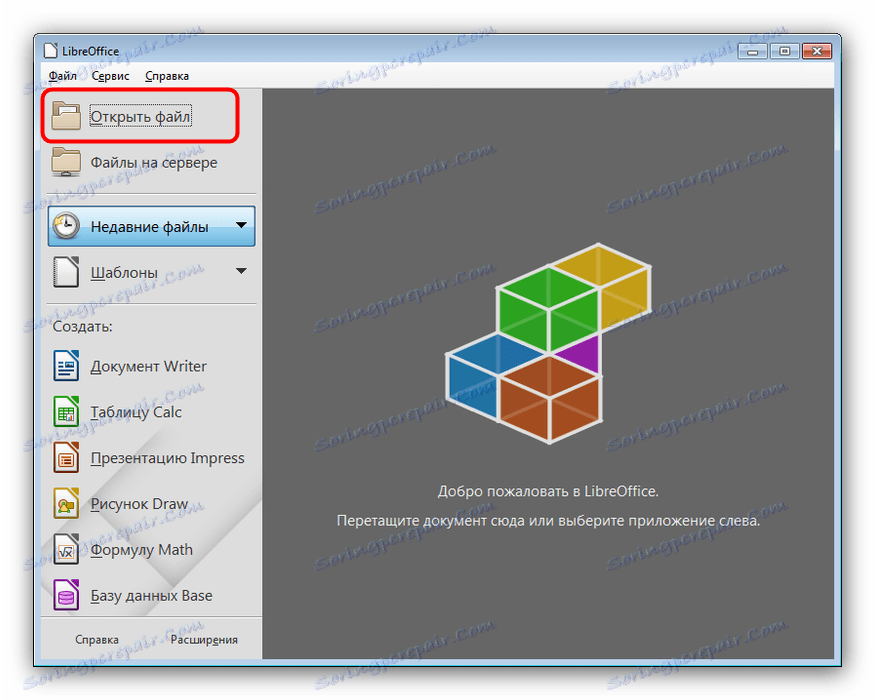The image size is (875, 700).
Task: Create a new Таблицу Calc
Action: [x=136, y=412]
